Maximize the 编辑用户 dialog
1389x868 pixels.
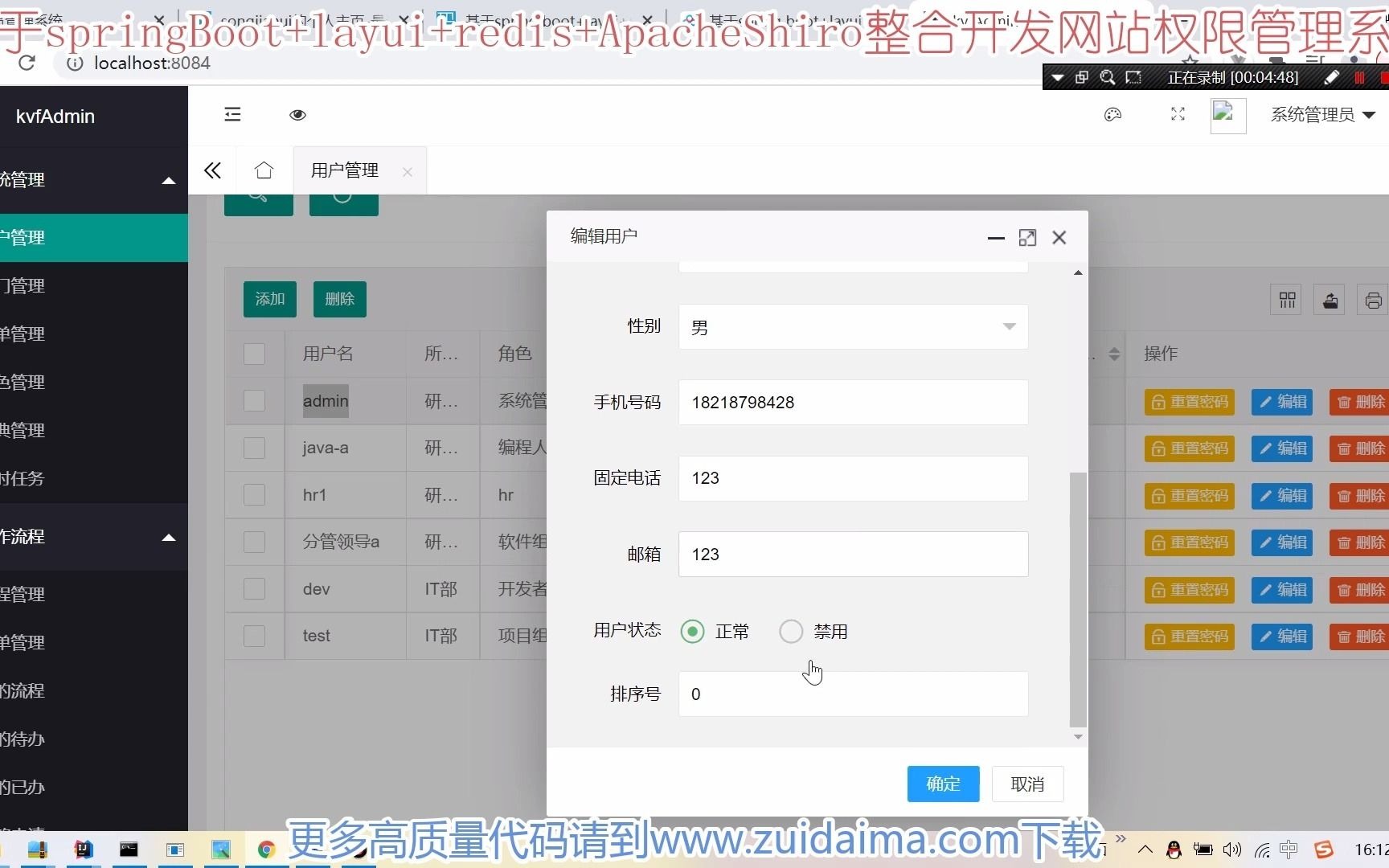[1027, 238]
